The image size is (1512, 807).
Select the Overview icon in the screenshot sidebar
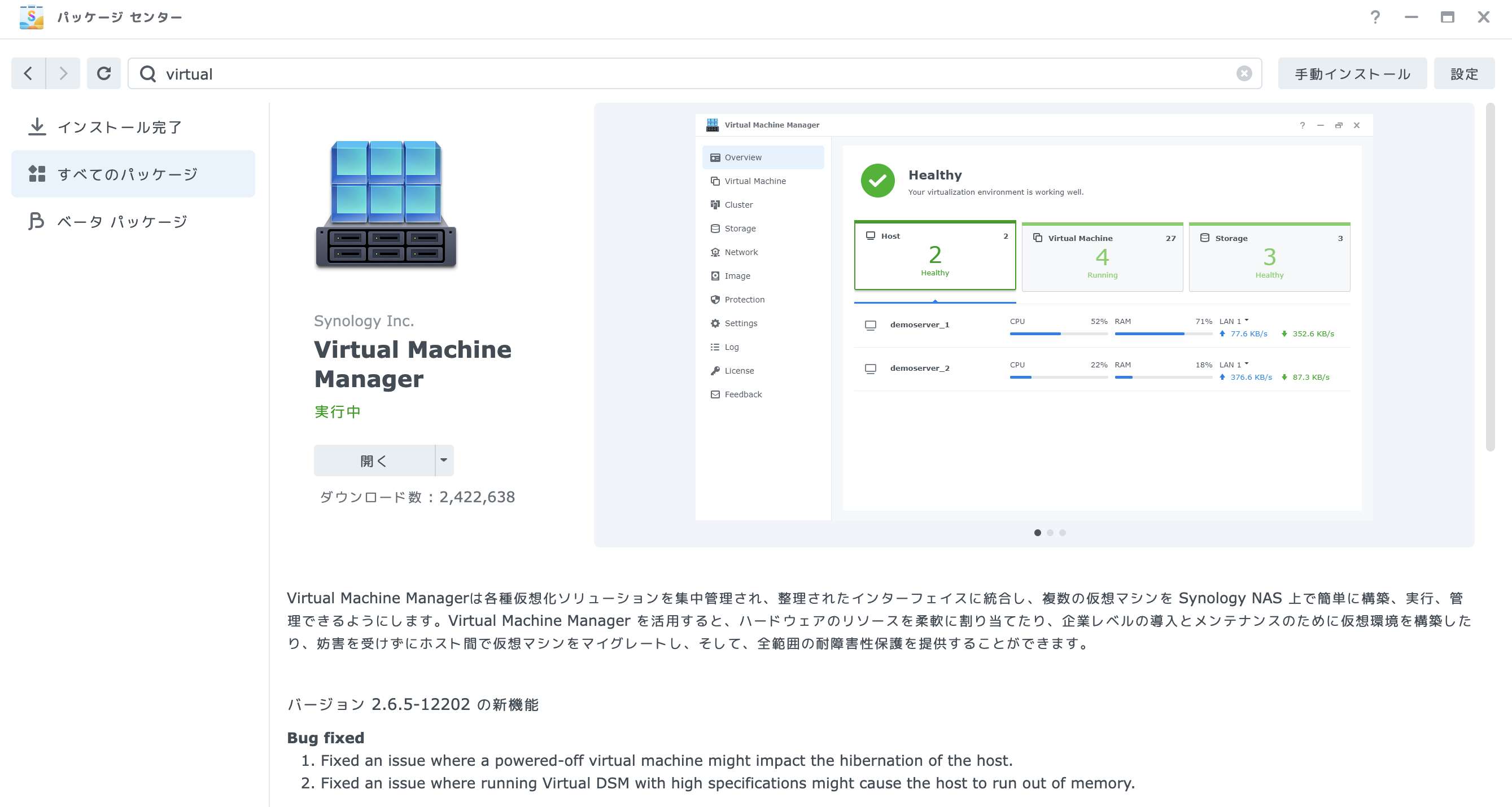pos(715,157)
